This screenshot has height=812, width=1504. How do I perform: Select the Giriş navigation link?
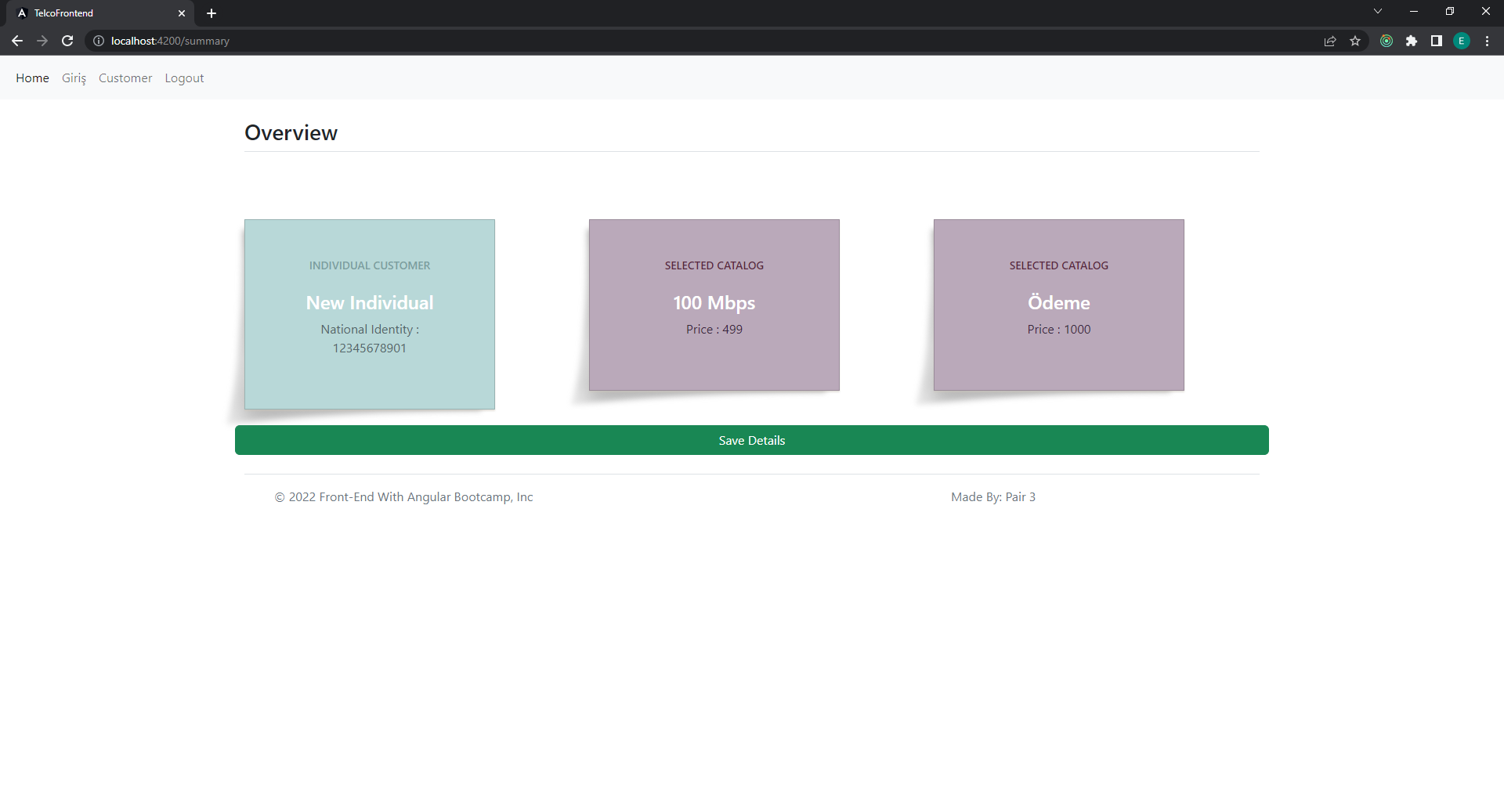click(x=74, y=78)
